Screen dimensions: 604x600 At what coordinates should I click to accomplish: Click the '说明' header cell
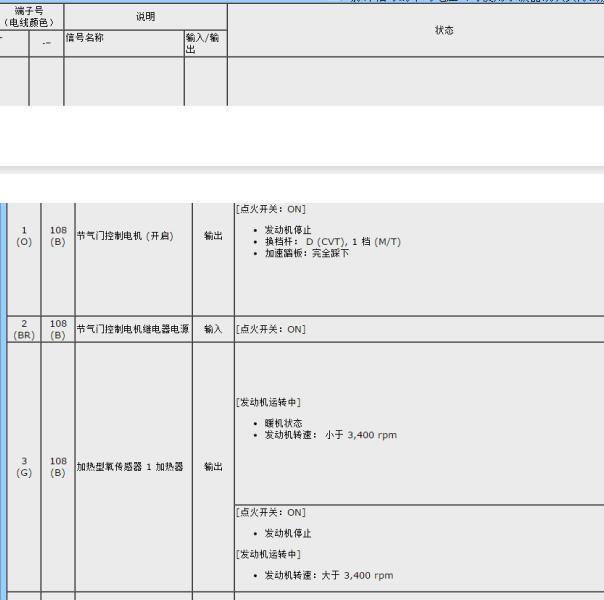[x=146, y=17]
